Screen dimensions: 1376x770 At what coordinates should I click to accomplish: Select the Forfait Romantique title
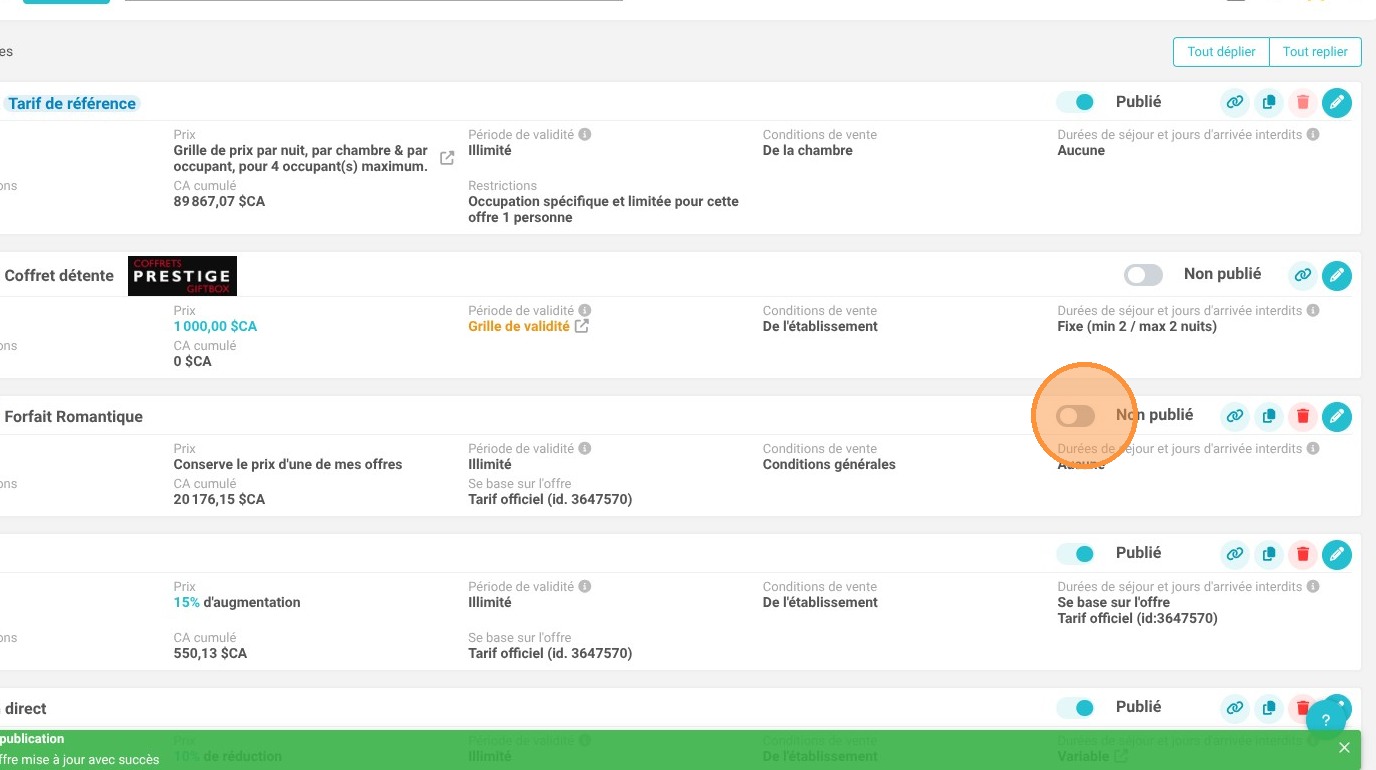pos(74,417)
